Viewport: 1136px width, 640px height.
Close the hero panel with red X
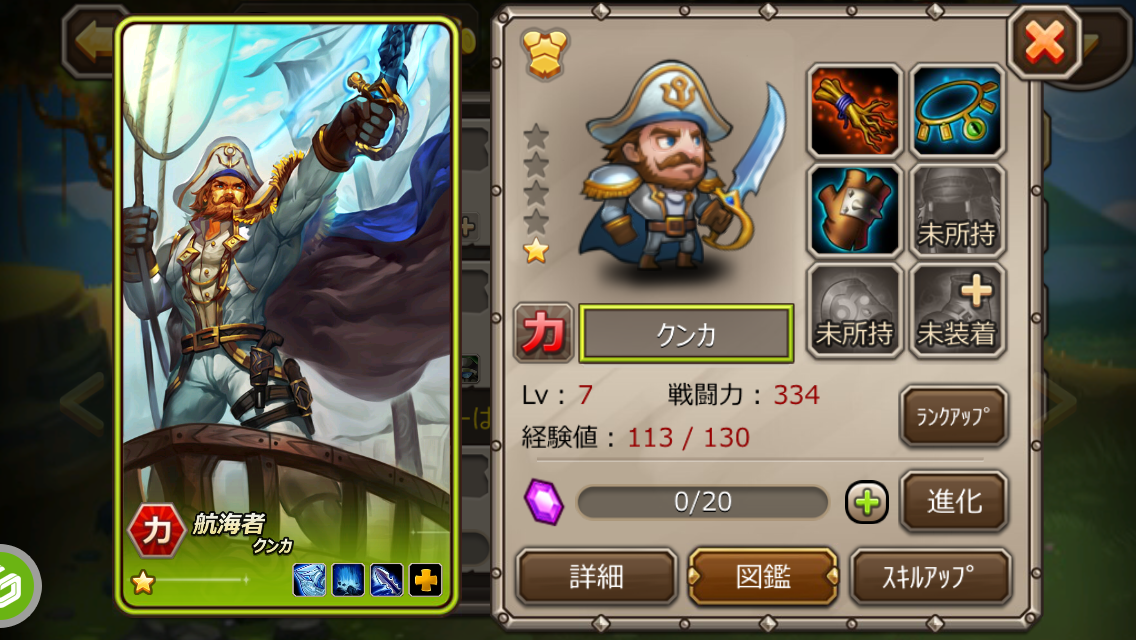click(x=1044, y=41)
